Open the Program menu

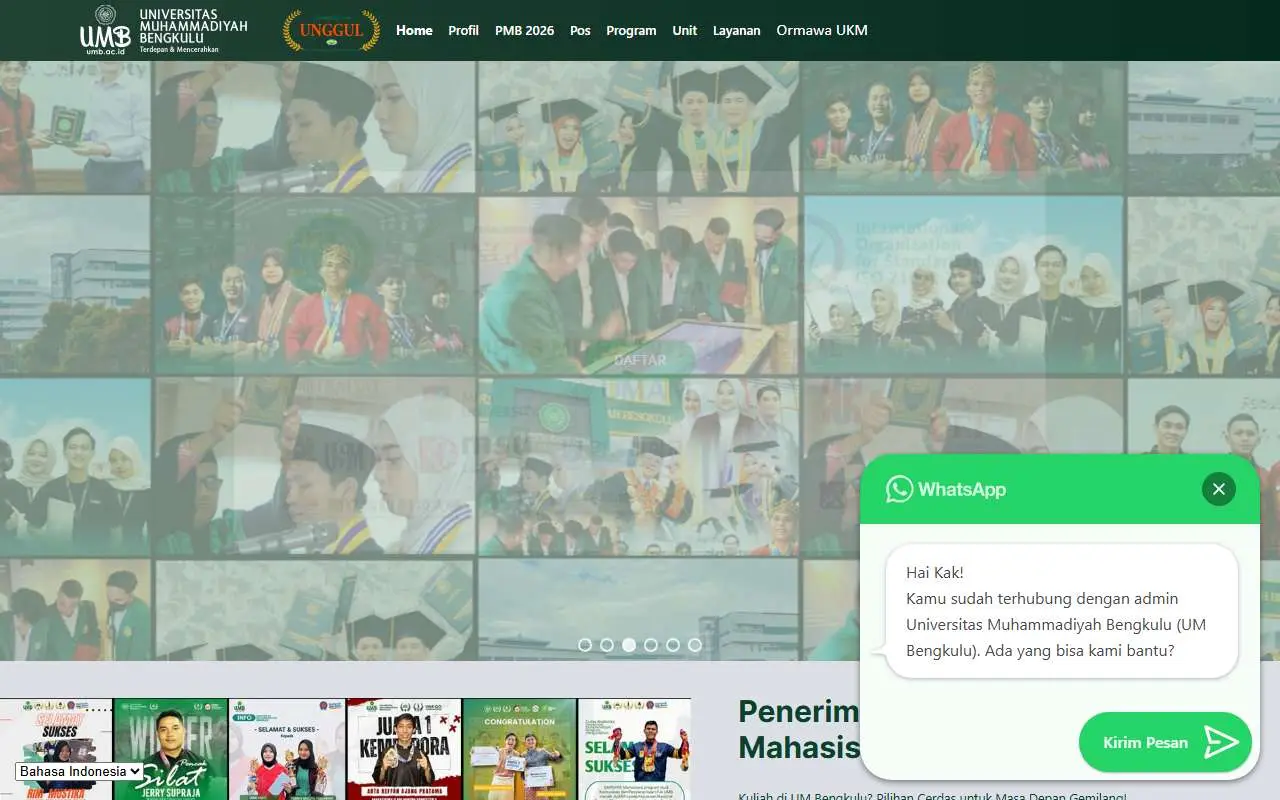[631, 30]
